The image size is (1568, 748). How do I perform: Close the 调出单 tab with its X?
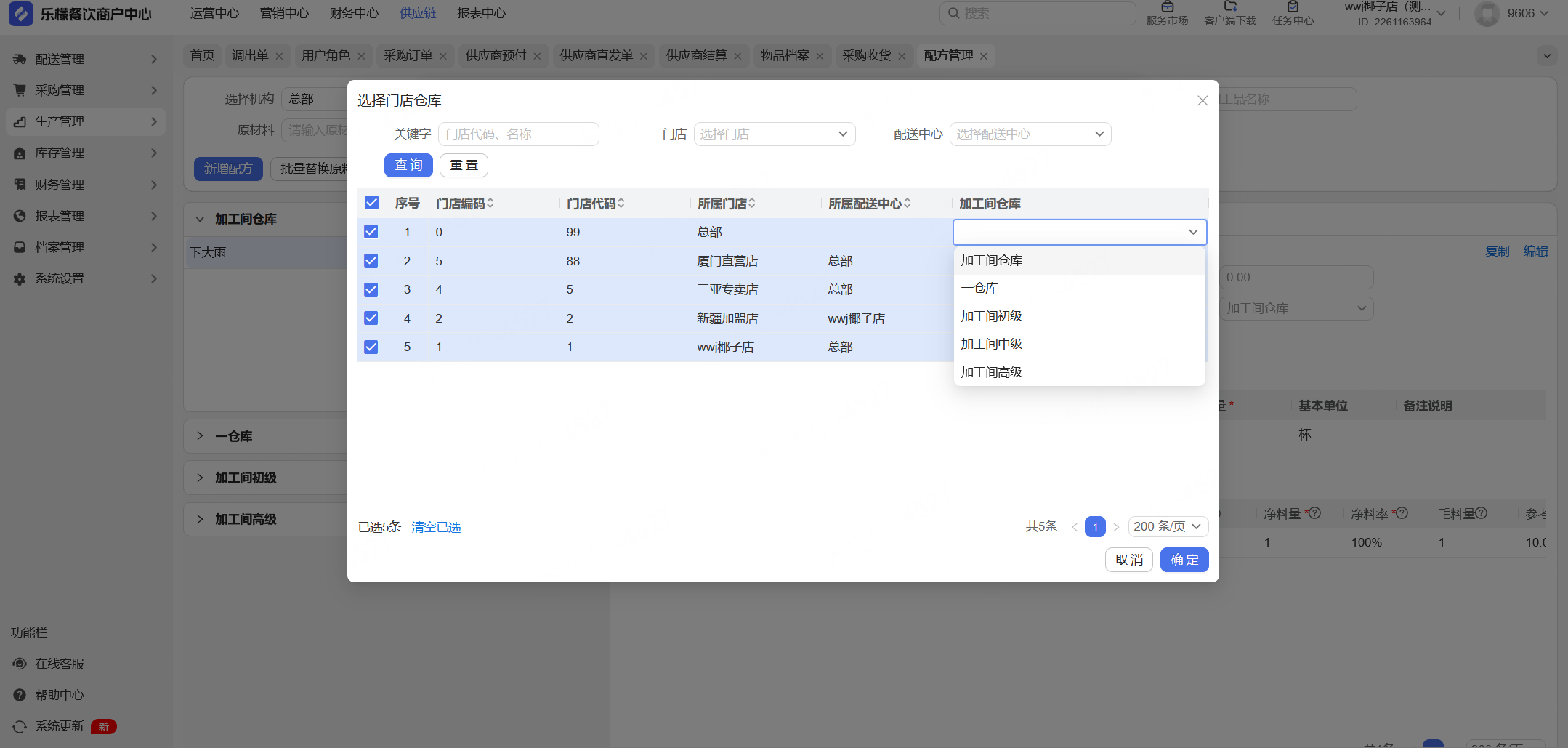tap(279, 56)
